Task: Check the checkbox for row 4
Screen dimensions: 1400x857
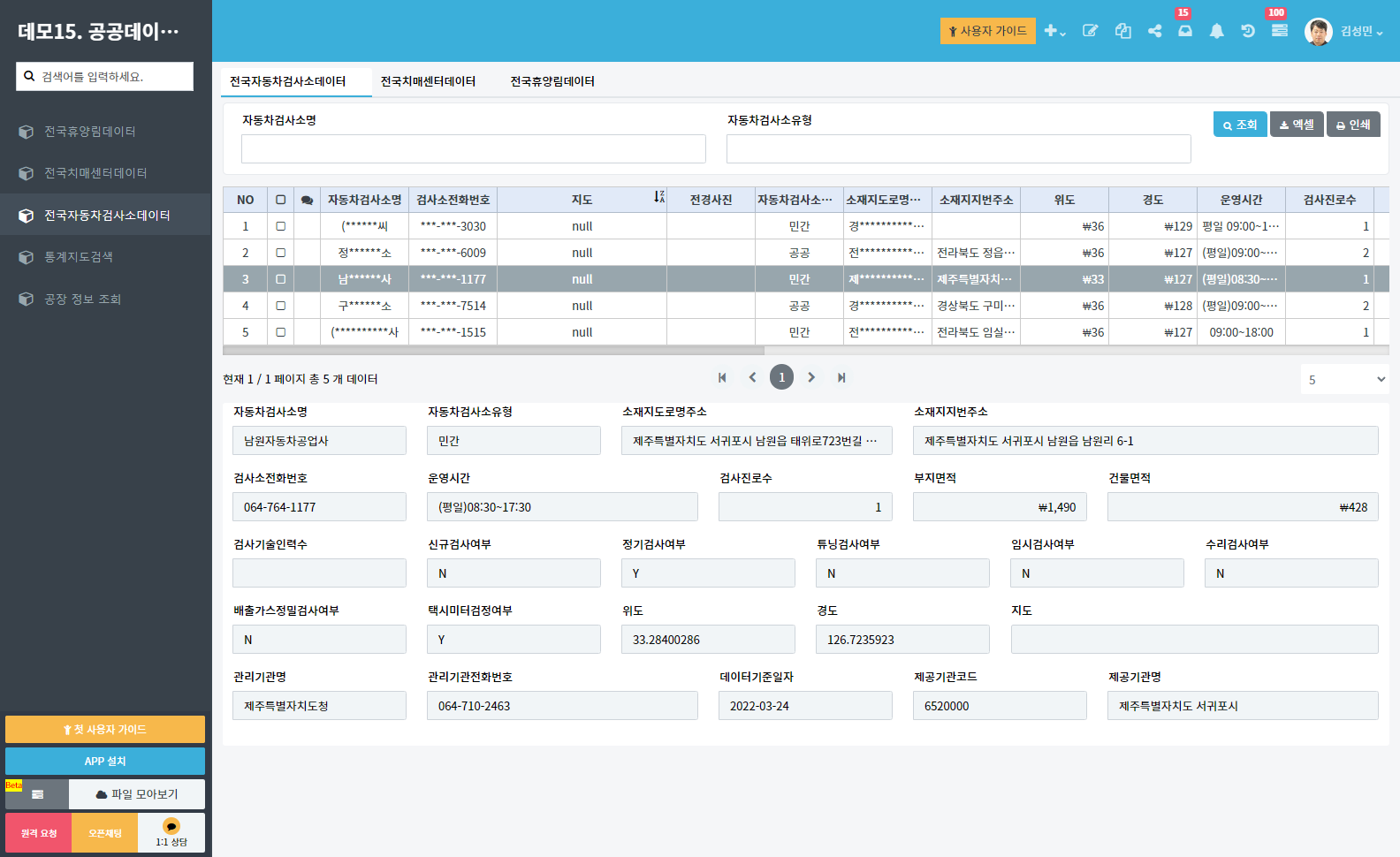Action: (280, 306)
